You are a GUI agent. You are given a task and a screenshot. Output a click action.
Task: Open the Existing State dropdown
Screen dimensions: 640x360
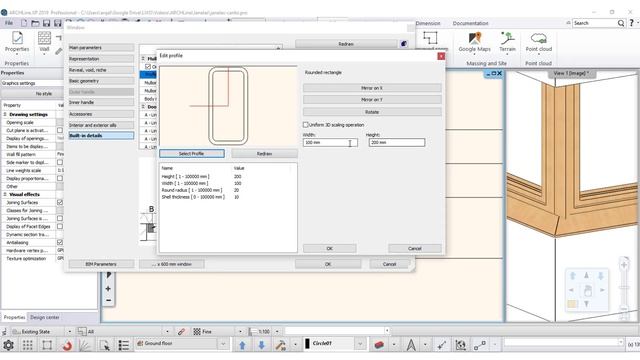coord(69,331)
